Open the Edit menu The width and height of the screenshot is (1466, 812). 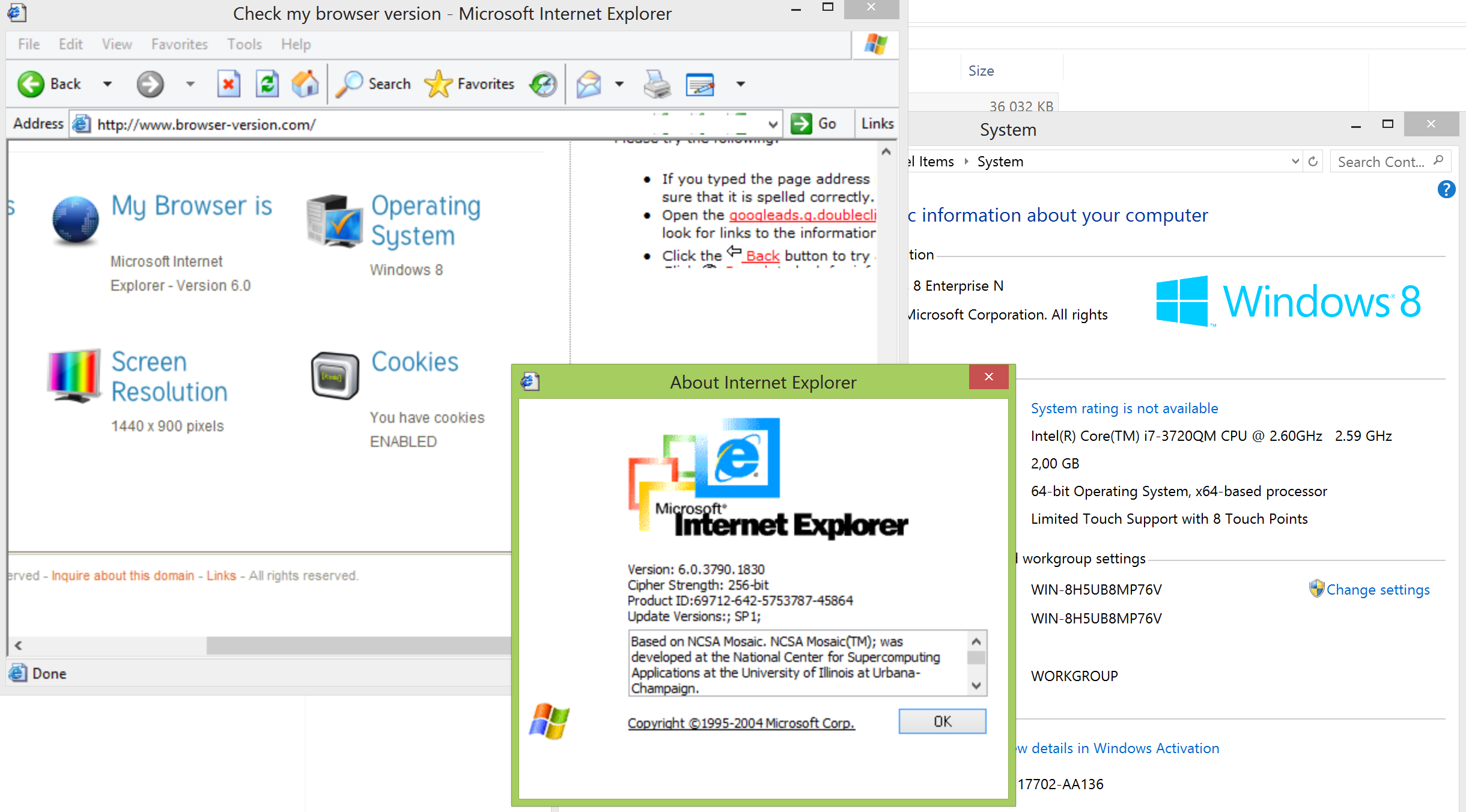pyautogui.click(x=71, y=44)
